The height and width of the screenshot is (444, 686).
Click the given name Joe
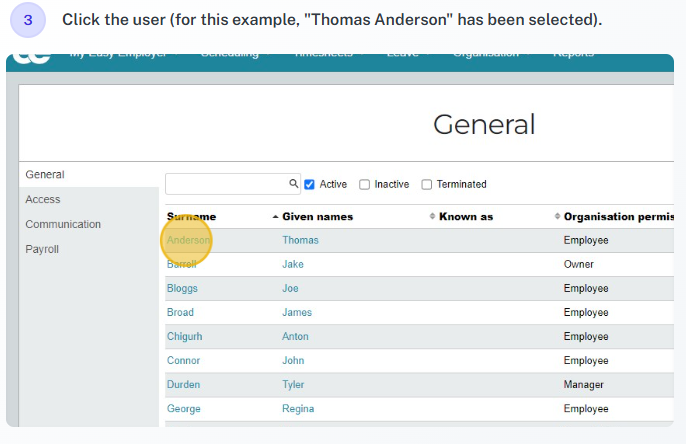point(290,288)
